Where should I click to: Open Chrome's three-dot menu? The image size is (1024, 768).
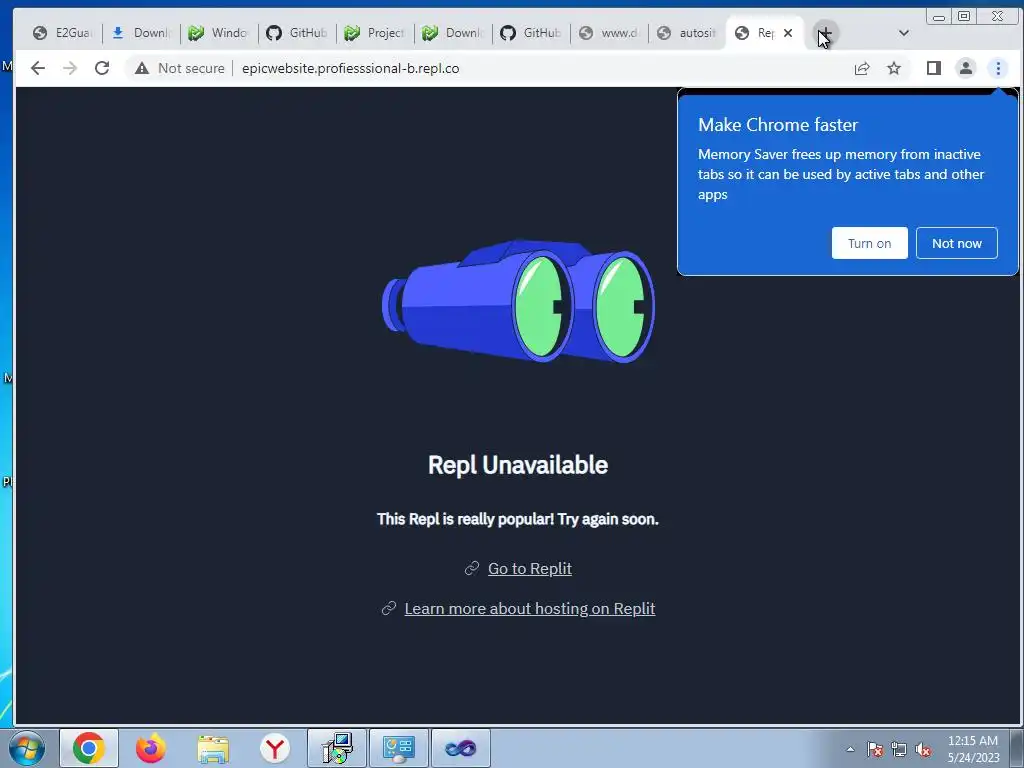pyautogui.click(x=998, y=68)
